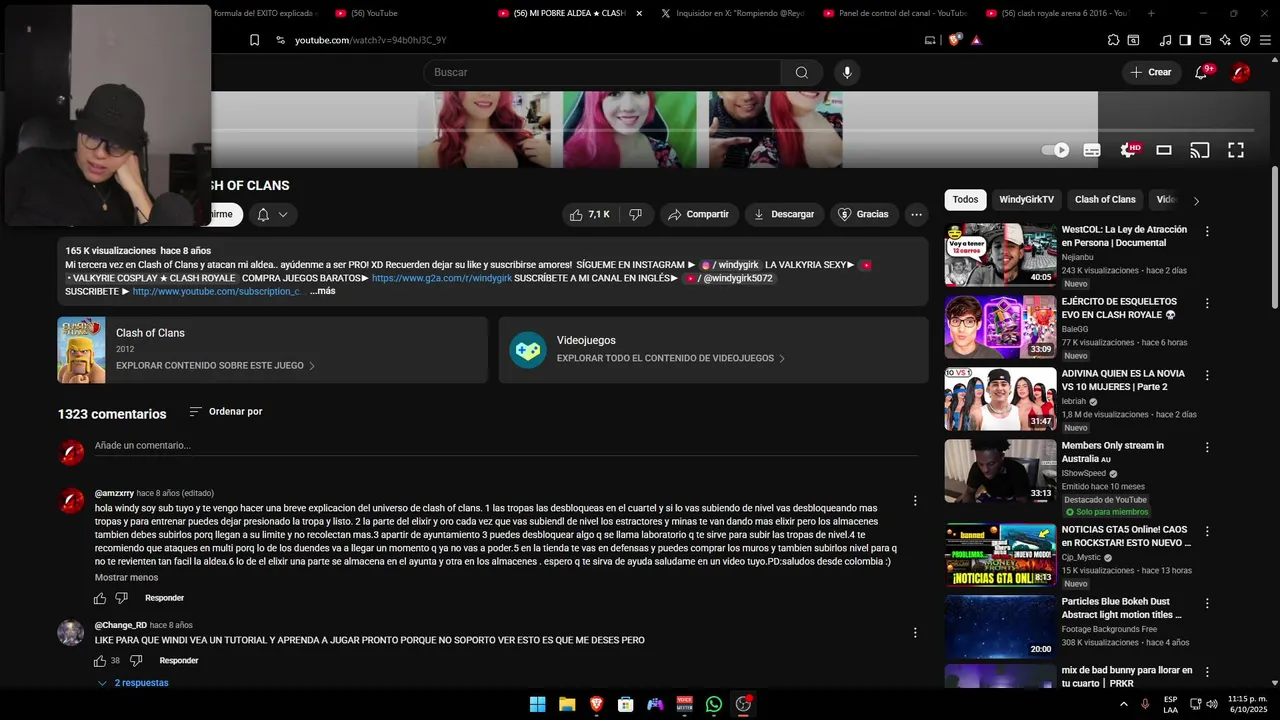Collapse comment with Mostrar menos
1280x720 pixels.
(126, 577)
